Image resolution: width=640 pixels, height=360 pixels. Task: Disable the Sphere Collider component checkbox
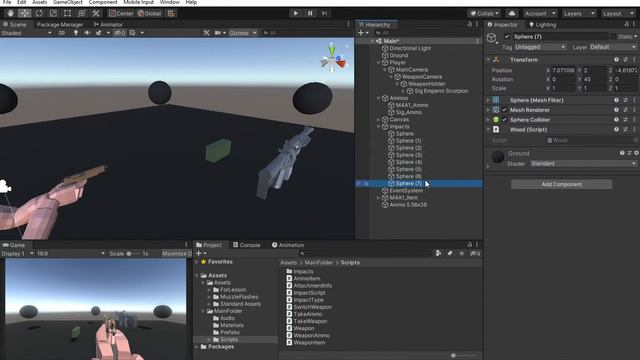point(505,120)
